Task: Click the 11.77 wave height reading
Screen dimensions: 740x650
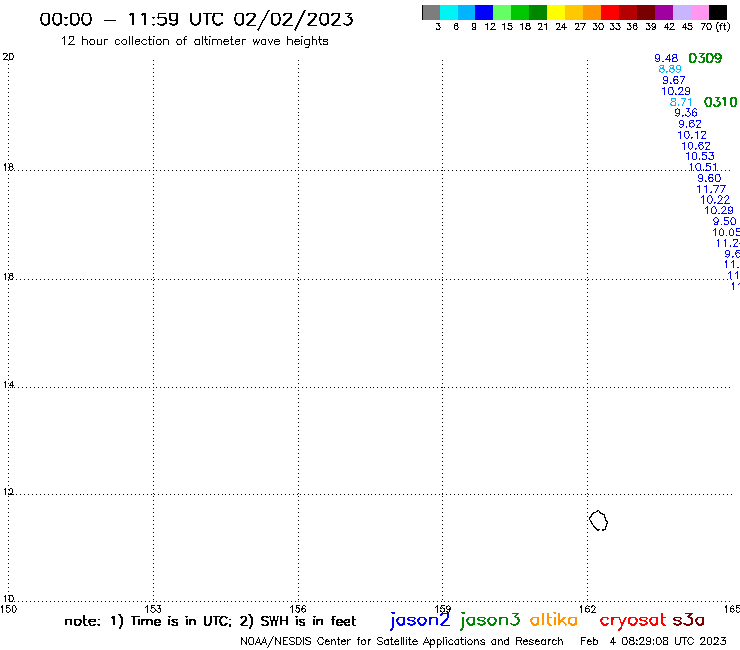Action: click(711, 189)
